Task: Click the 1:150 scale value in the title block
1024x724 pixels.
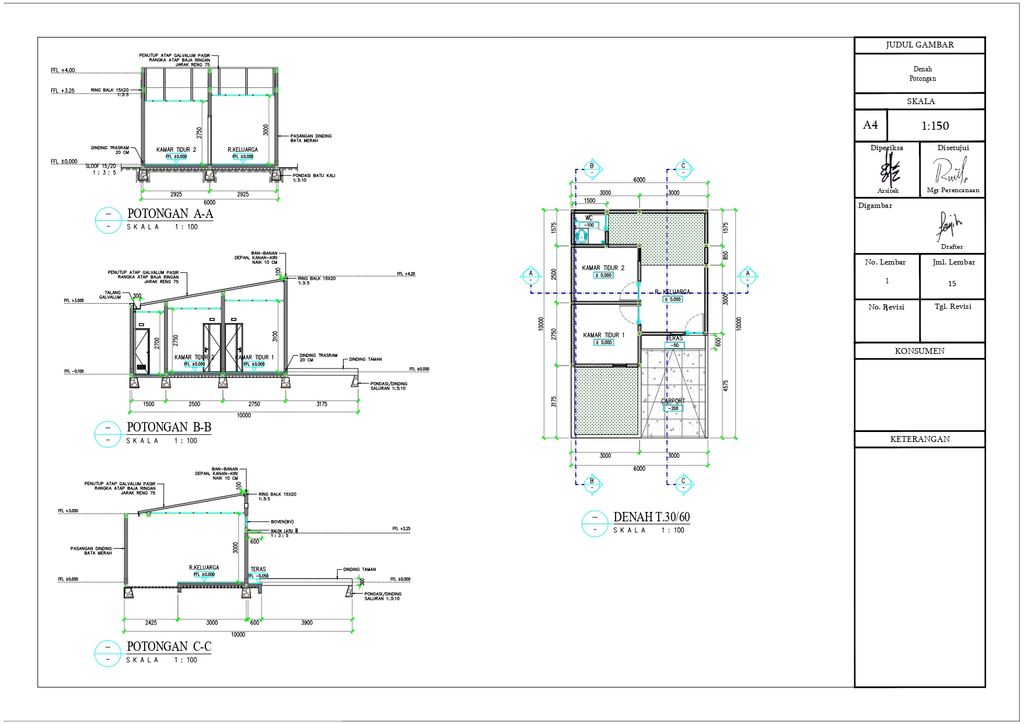Action: pyautogui.click(x=935, y=126)
